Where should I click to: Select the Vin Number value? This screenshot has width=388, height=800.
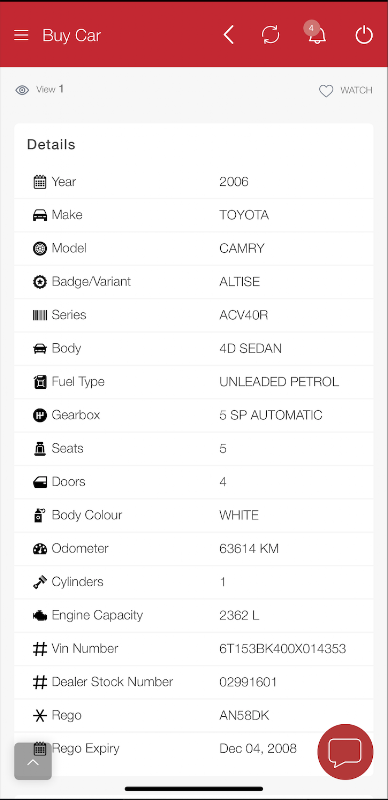(282, 648)
